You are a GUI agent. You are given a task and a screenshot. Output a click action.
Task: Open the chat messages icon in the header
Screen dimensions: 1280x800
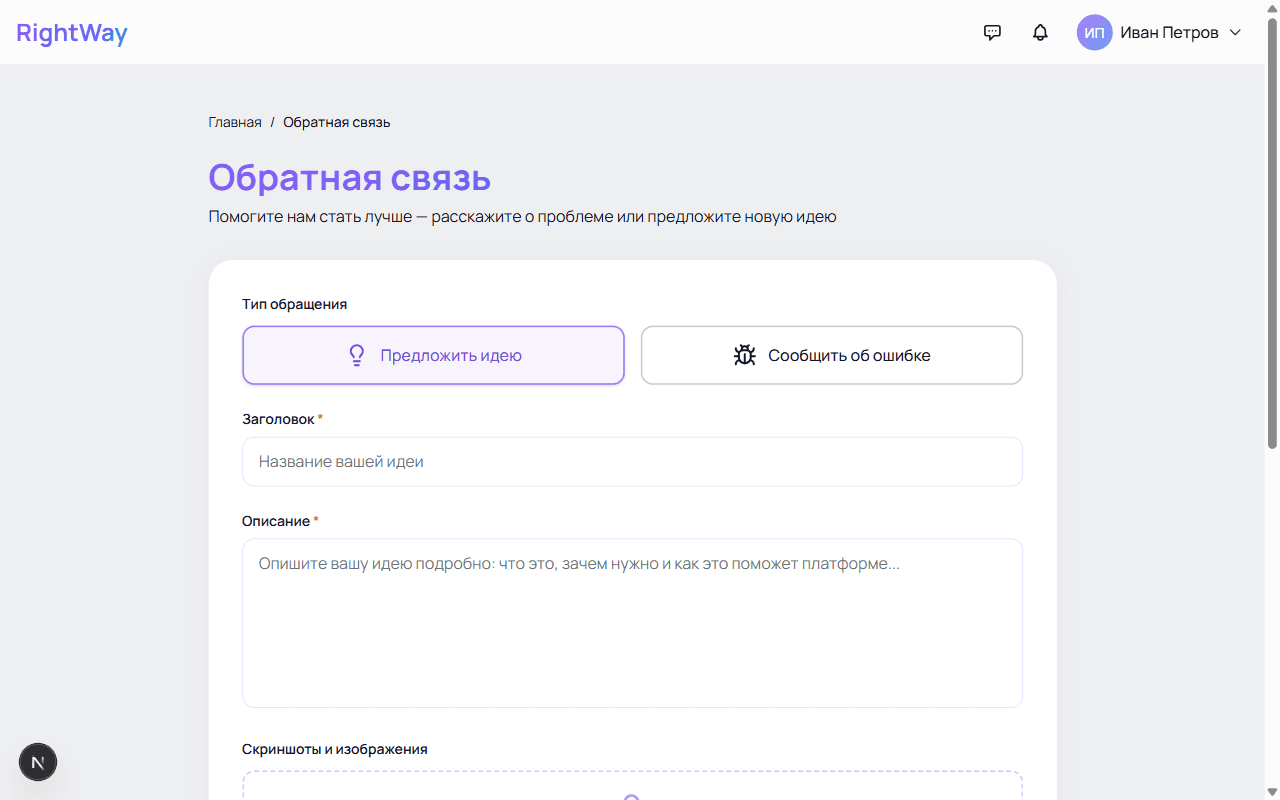click(x=992, y=32)
